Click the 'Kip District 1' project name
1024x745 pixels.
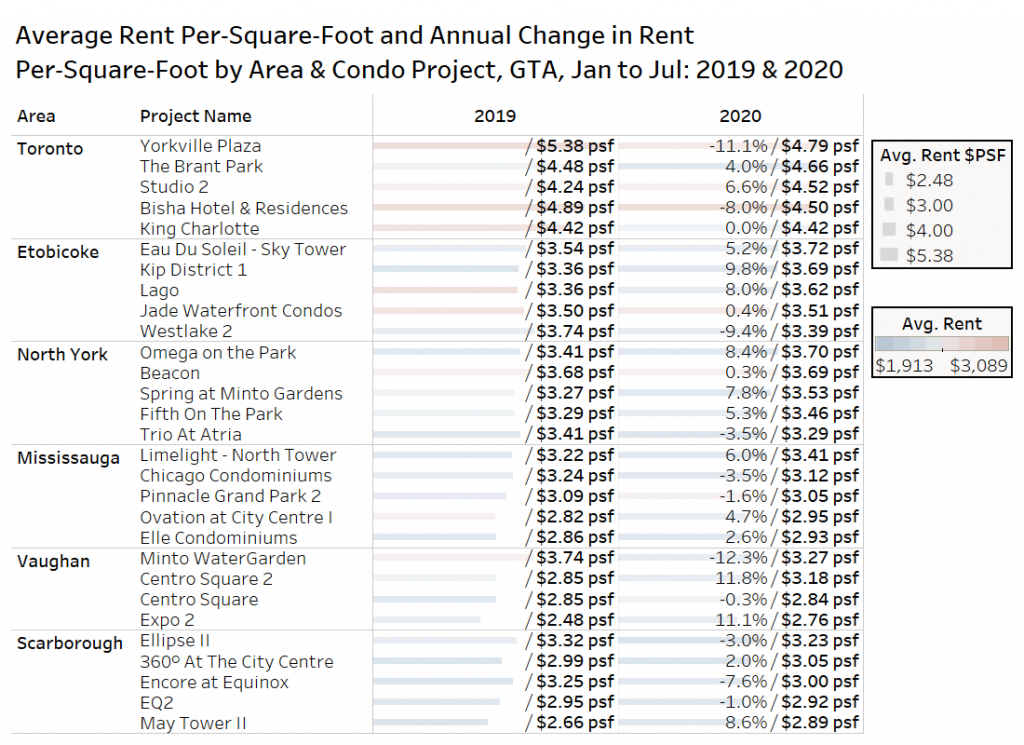click(193, 270)
